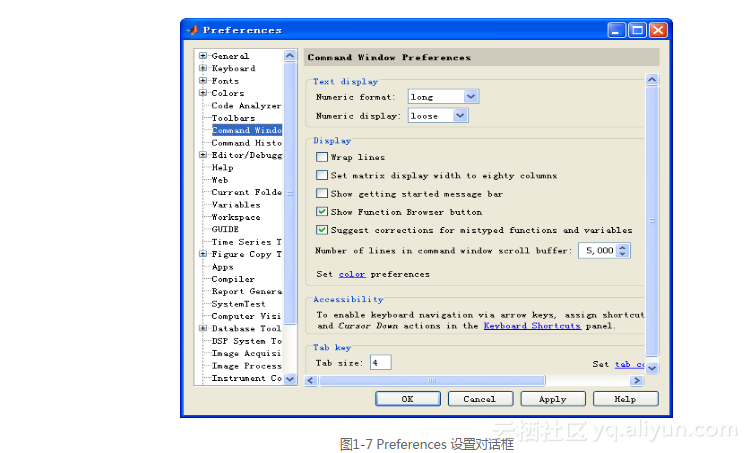Image resolution: width=749 pixels, height=453 pixels.
Task: Expand the Database Toolbox node
Action: pos(203,328)
